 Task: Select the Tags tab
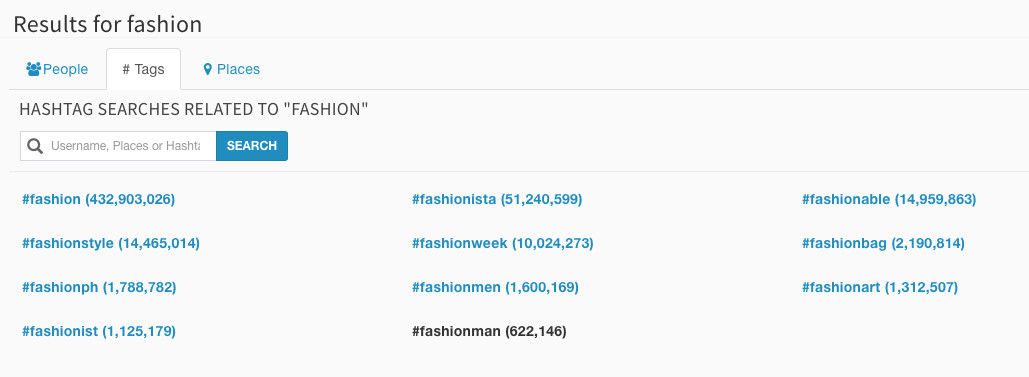pos(143,69)
